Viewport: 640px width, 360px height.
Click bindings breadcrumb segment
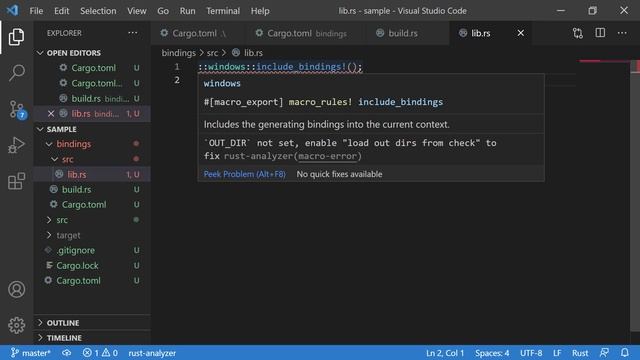[x=178, y=53]
